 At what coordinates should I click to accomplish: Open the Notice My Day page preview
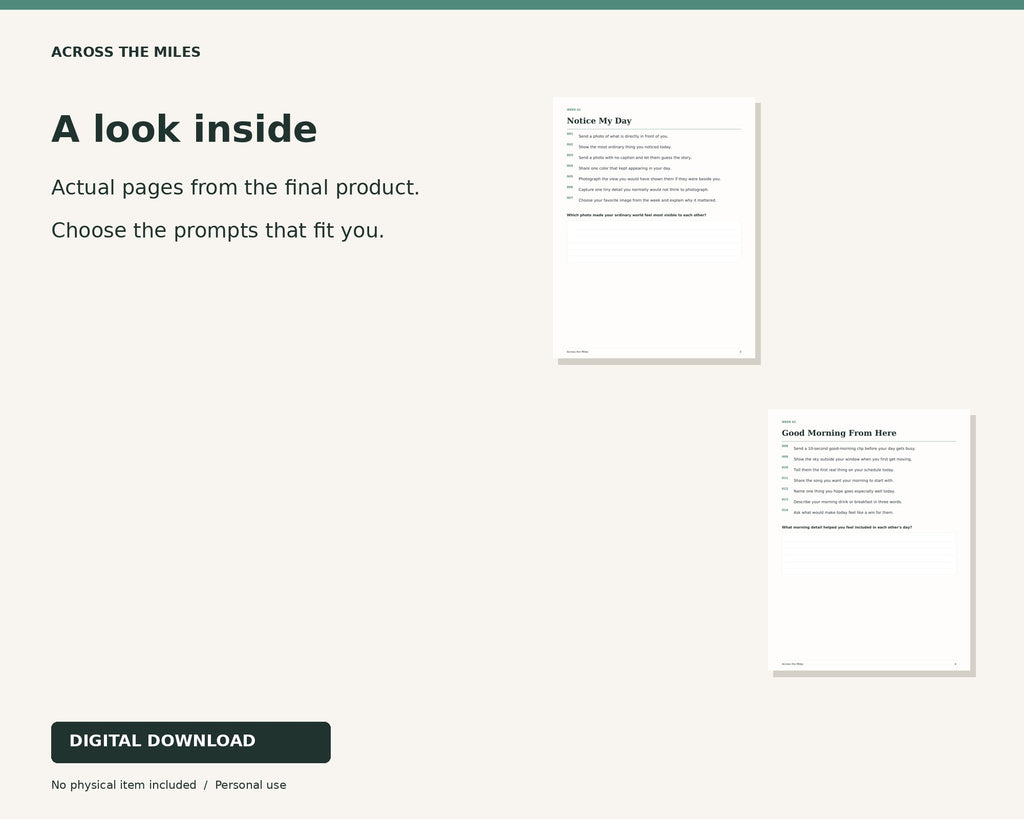coord(654,228)
